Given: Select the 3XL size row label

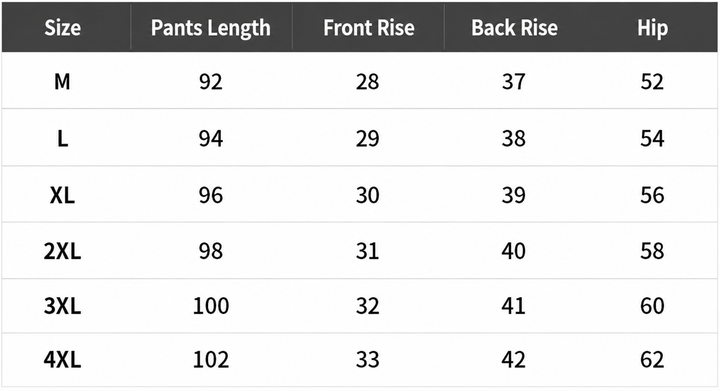Looking at the screenshot, I should pos(62,306).
